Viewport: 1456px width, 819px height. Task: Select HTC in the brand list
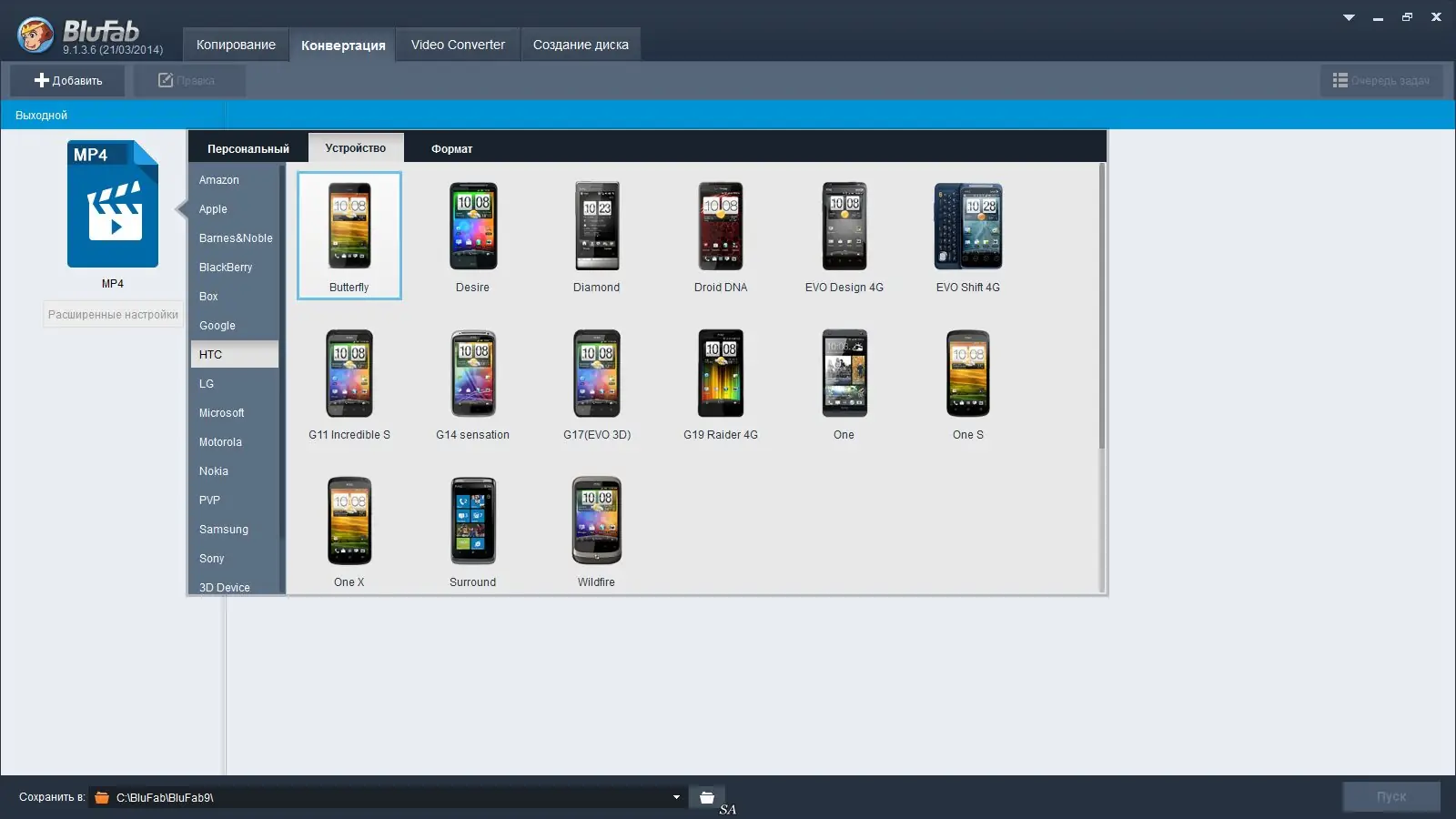coord(235,355)
